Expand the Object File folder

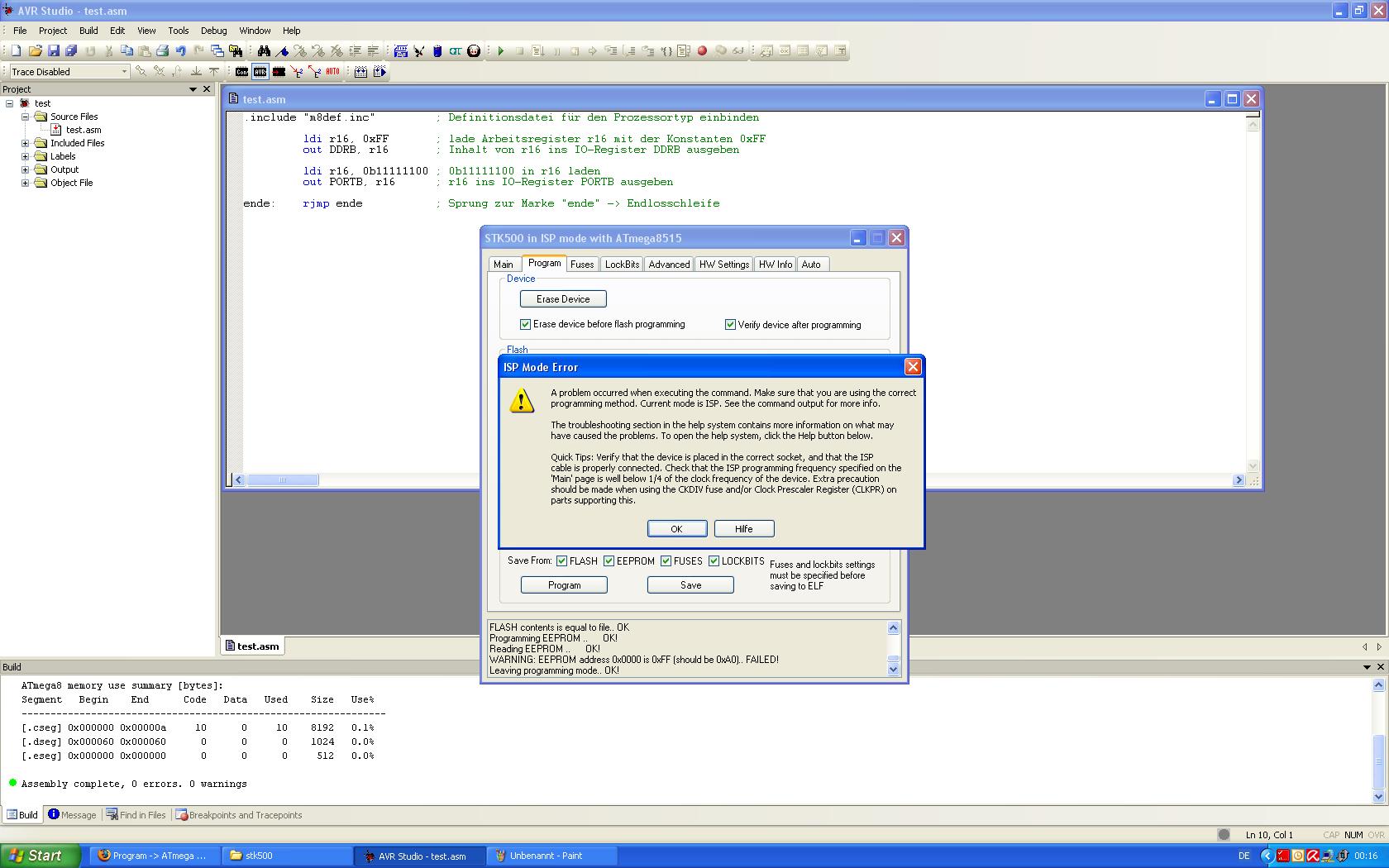(26, 183)
